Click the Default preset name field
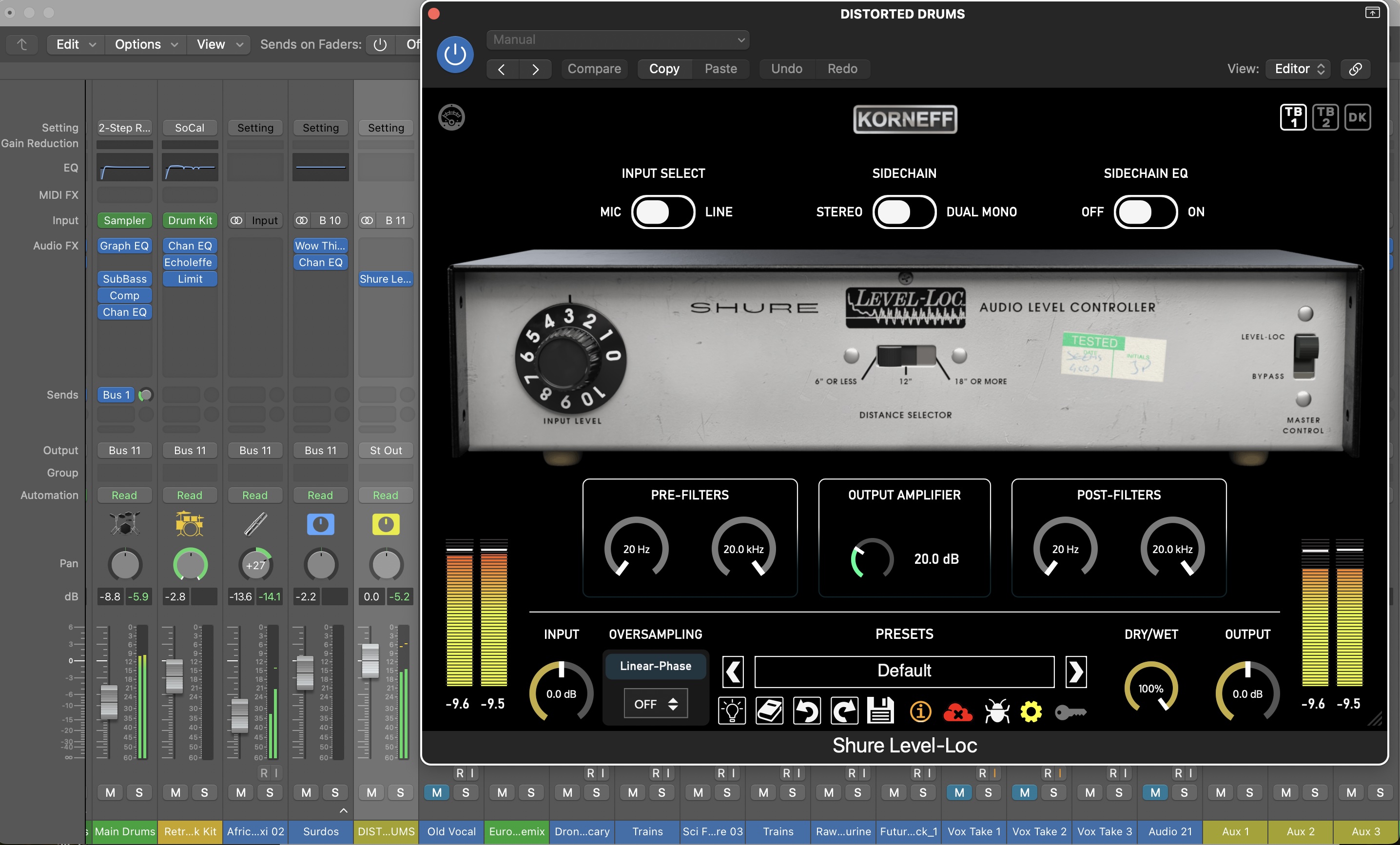This screenshot has height=845, width=1400. click(x=903, y=671)
